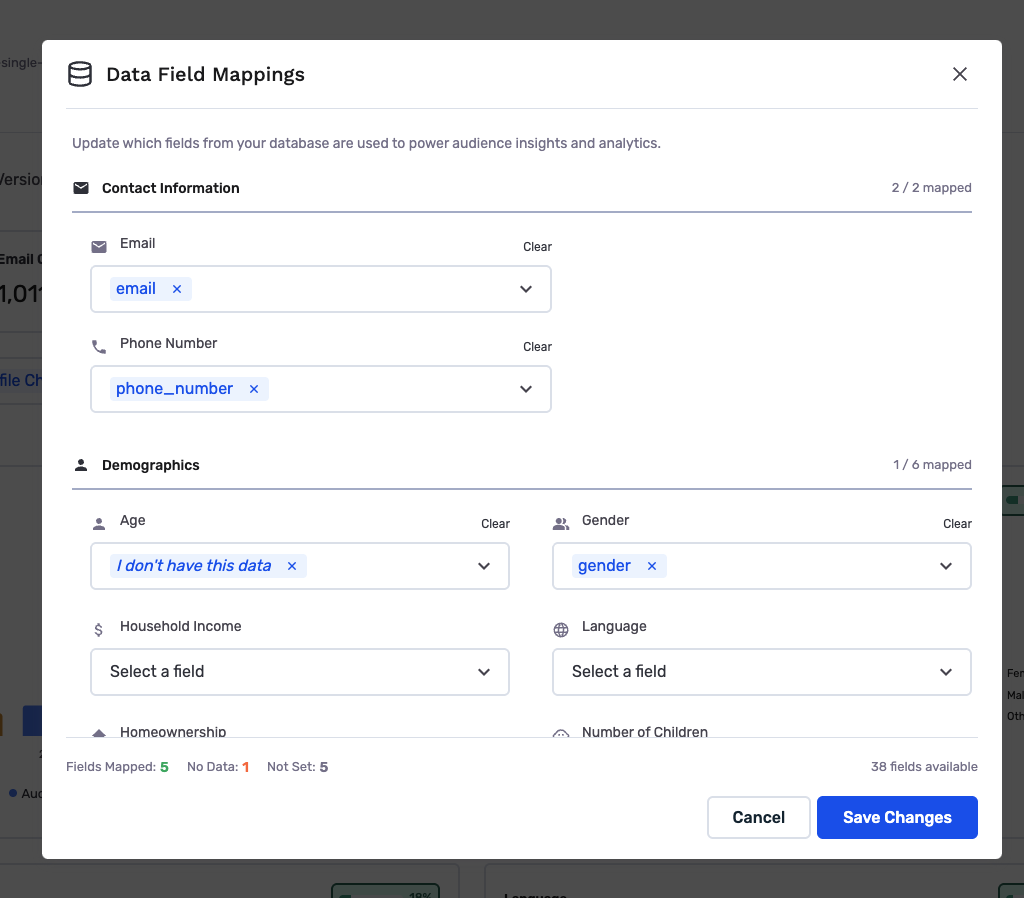The image size is (1024, 898).
Task: Click the Language field label
Action: click(614, 626)
